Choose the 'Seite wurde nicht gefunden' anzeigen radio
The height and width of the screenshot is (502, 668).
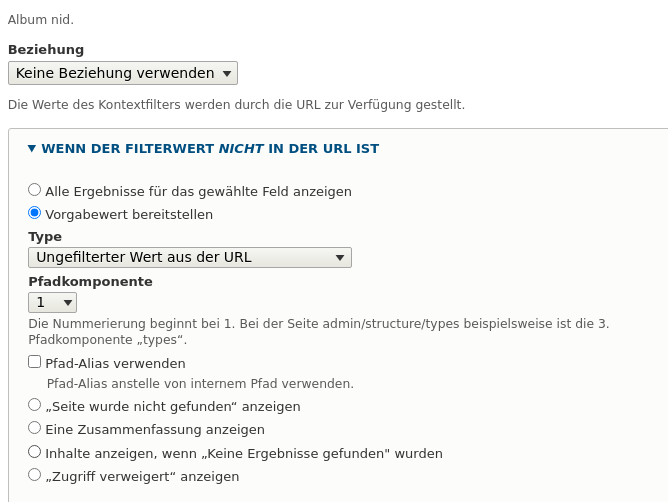point(35,405)
